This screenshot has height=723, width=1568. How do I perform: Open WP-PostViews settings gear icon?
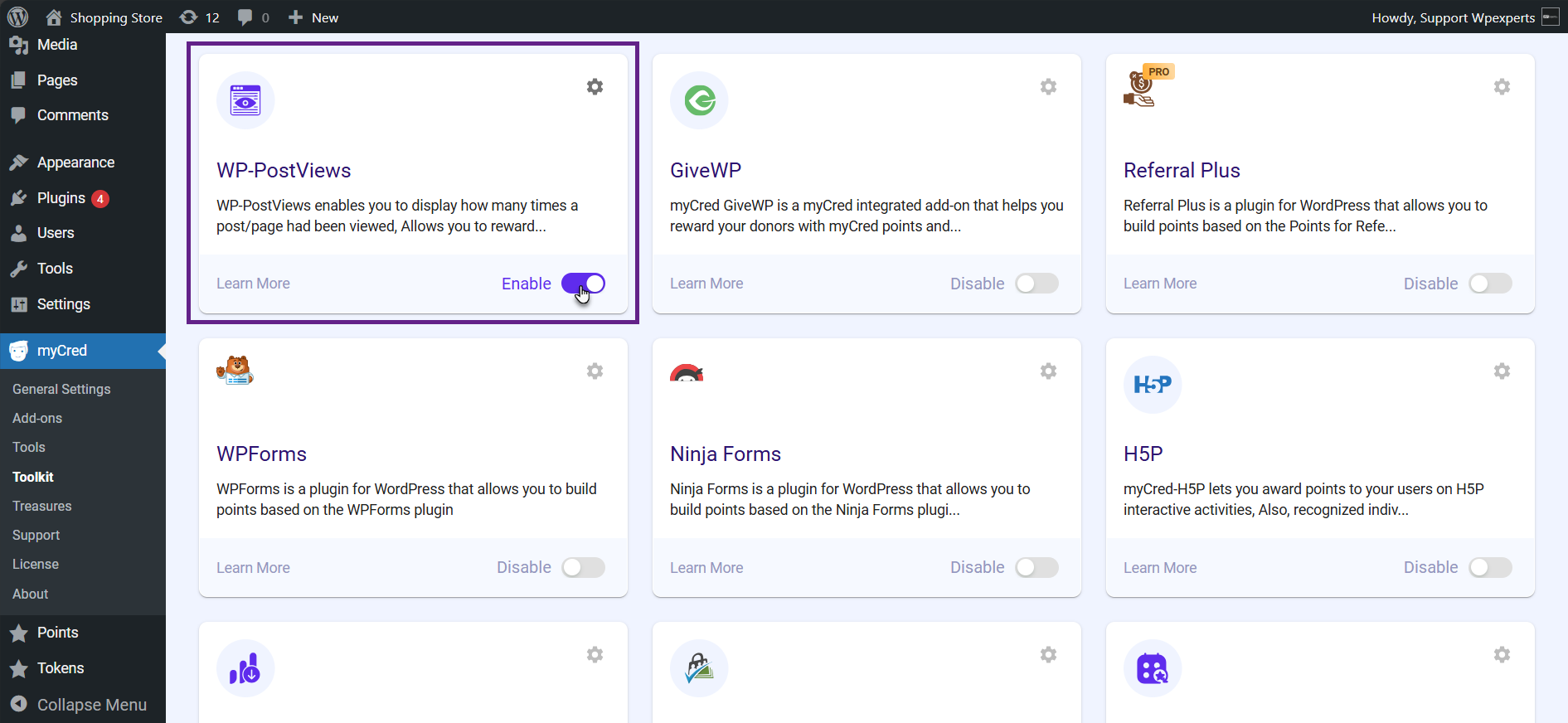coord(595,87)
